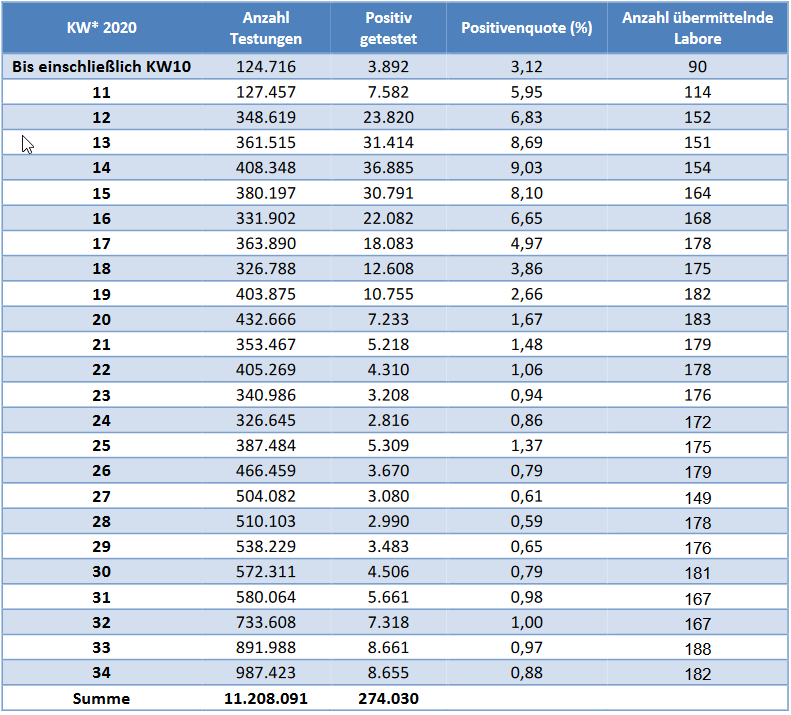This screenshot has width=791, height=715.
Task: Click the 124.716 tests cell
Action: coord(265,67)
